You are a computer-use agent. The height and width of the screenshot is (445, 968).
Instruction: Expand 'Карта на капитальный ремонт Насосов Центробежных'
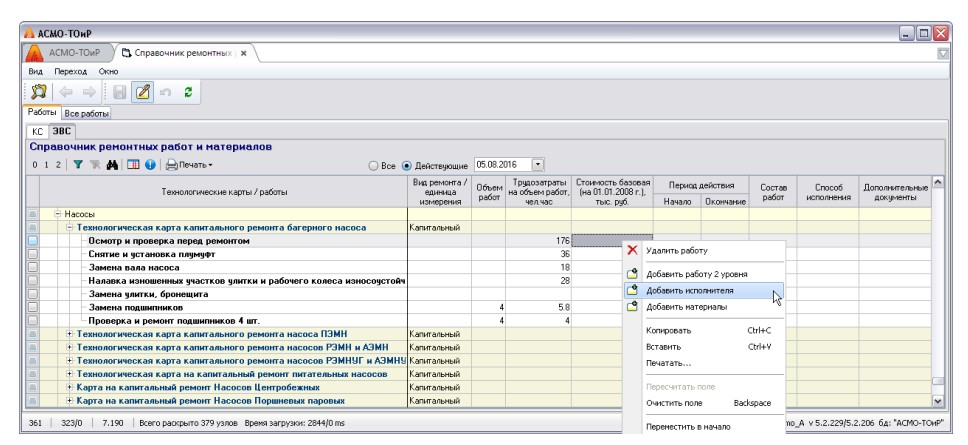click(69, 386)
